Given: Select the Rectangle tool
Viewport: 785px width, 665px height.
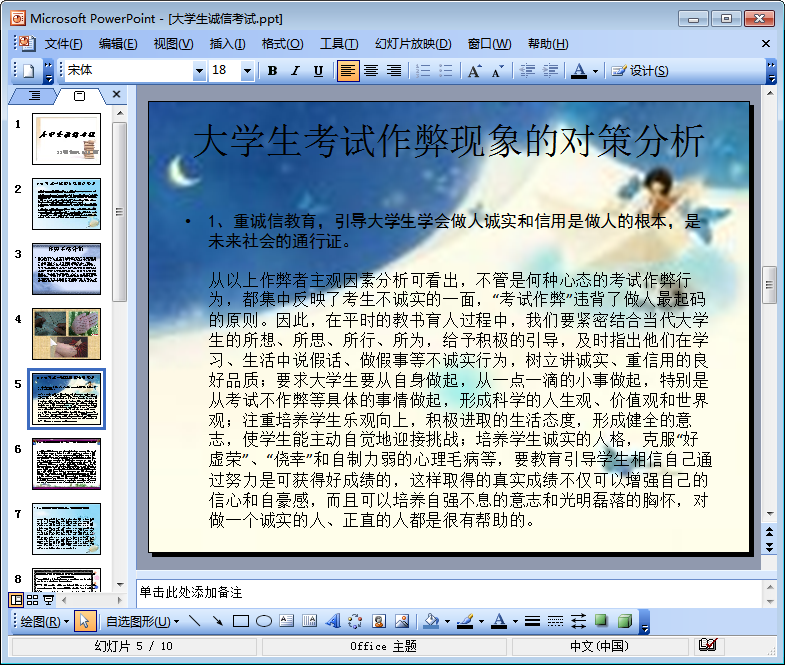Looking at the screenshot, I should point(241,621).
